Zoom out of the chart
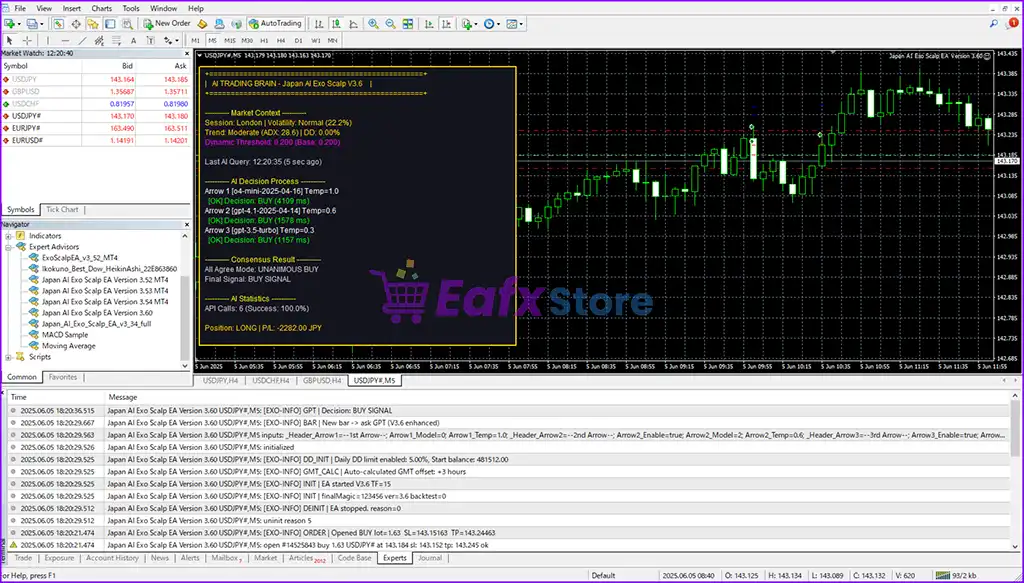The height and width of the screenshot is (583, 1024). [x=391, y=24]
